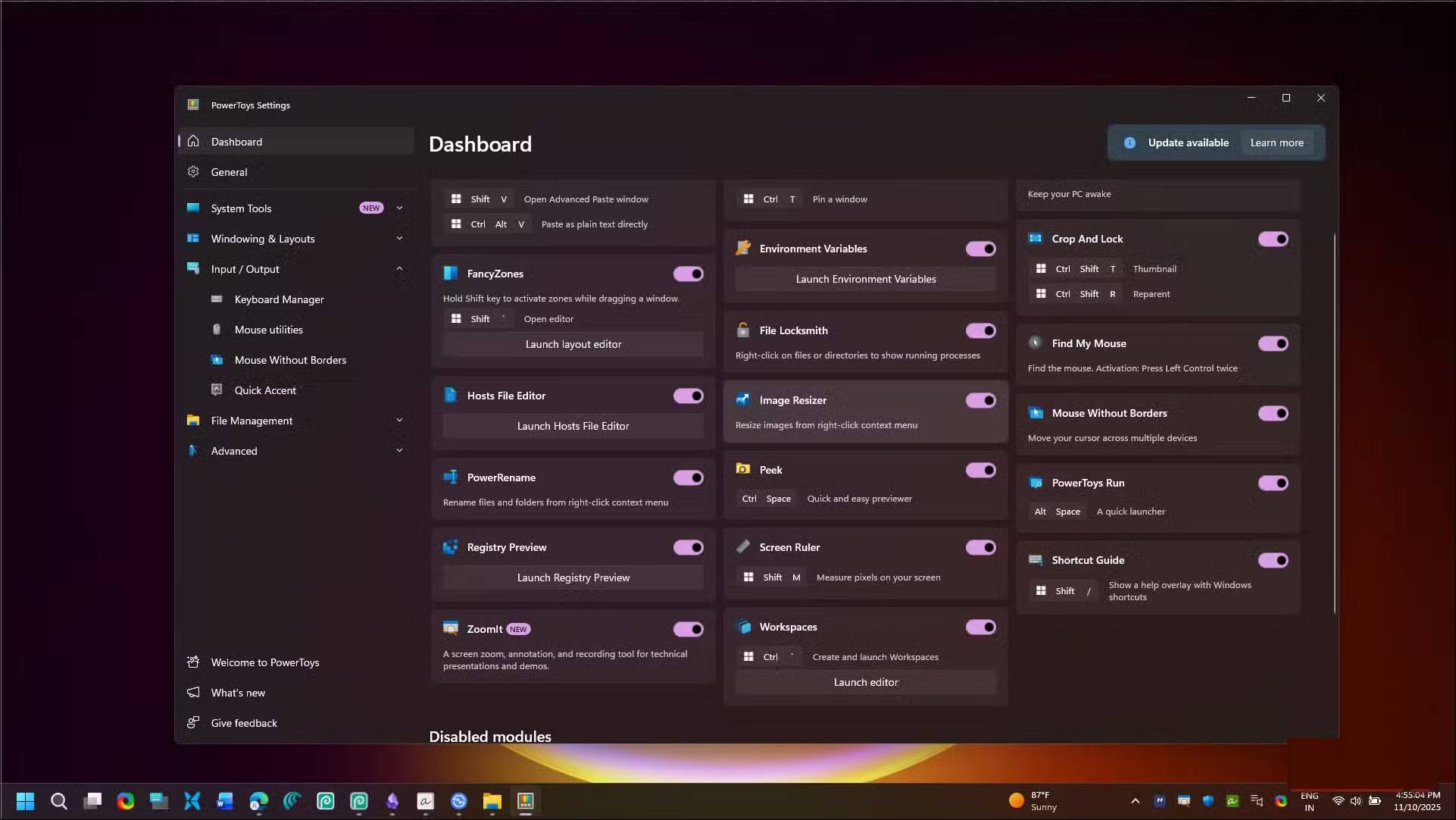This screenshot has height=820, width=1456.
Task: Click Launch Hosts File Editor button
Action: (573, 426)
